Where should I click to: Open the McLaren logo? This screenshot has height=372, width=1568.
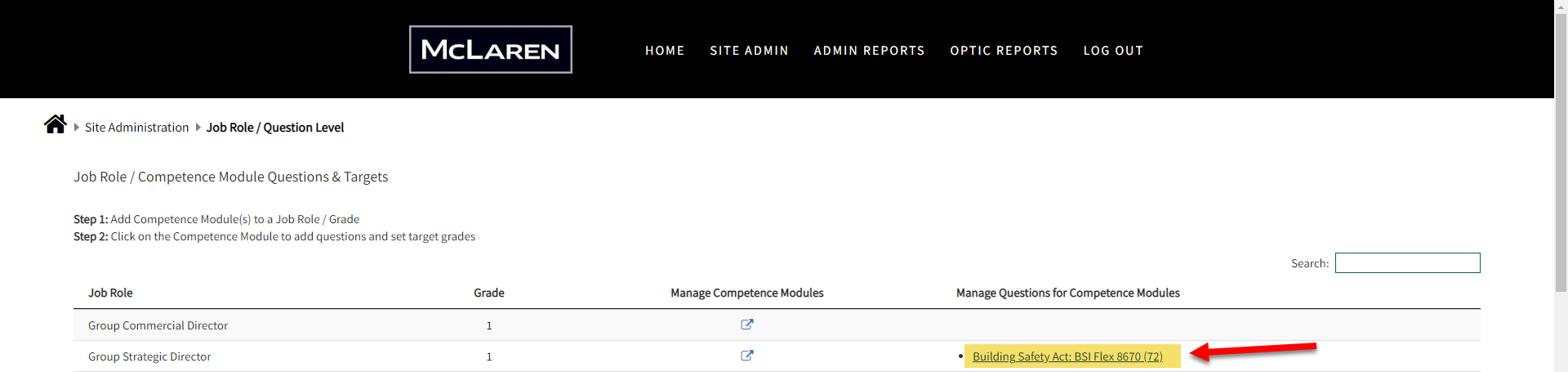coord(491,50)
